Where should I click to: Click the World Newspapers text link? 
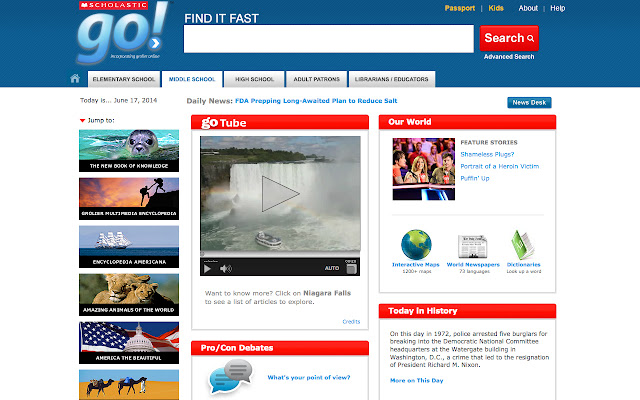(x=473, y=264)
